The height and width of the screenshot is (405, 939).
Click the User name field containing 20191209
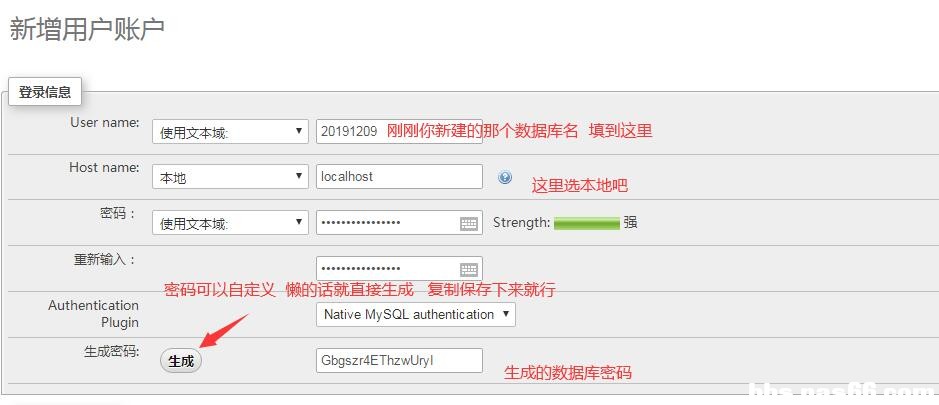350,131
